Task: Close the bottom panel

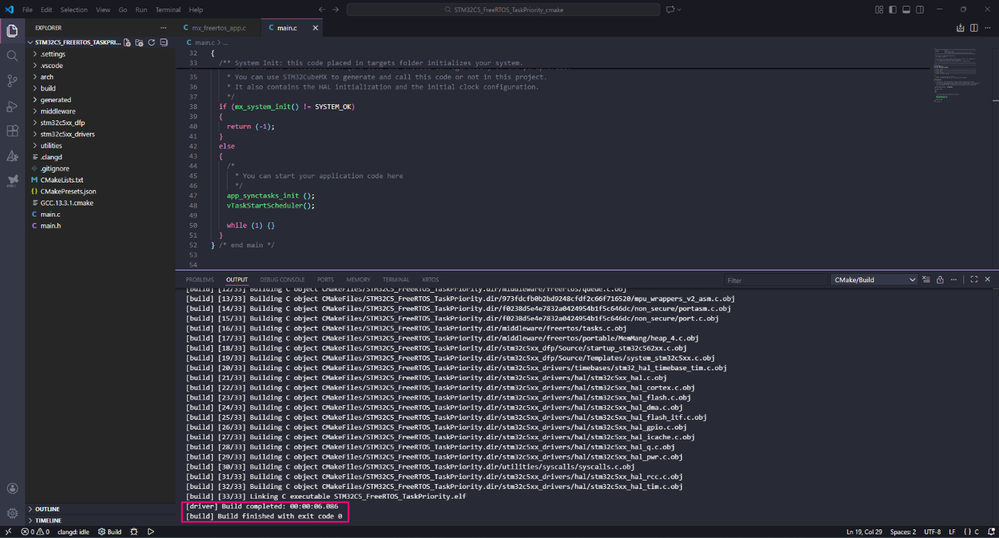Action: pyautogui.click(x=988, y=280)
